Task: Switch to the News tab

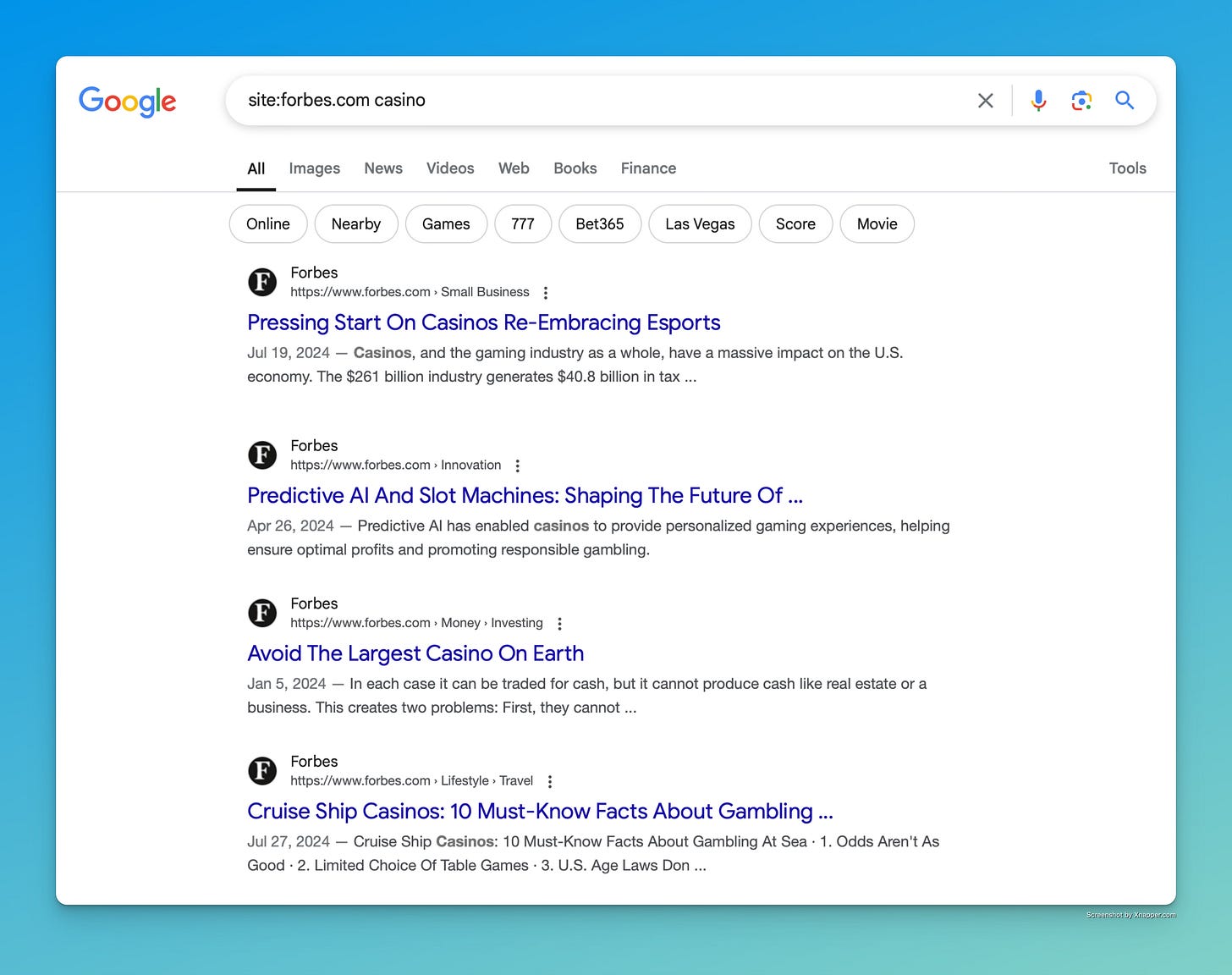Action: tap(383, 168)
